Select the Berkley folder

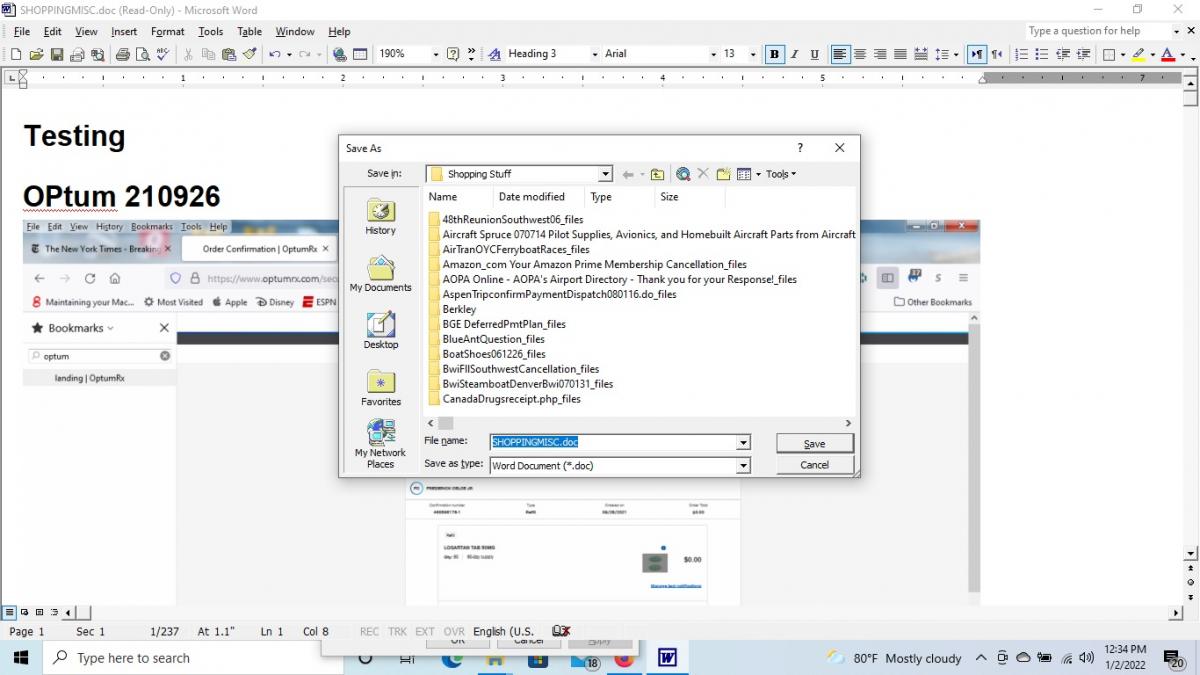(459, 309)
